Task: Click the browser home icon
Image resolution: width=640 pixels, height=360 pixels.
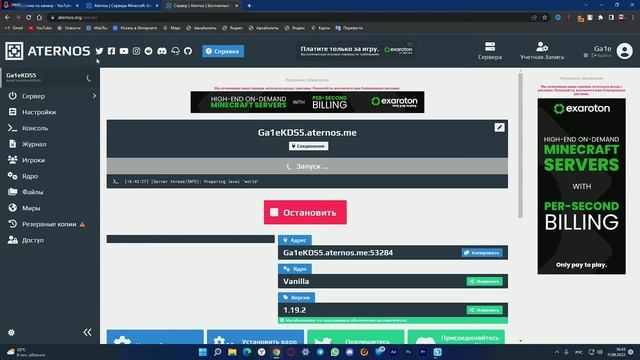Action: pos(39,17)
